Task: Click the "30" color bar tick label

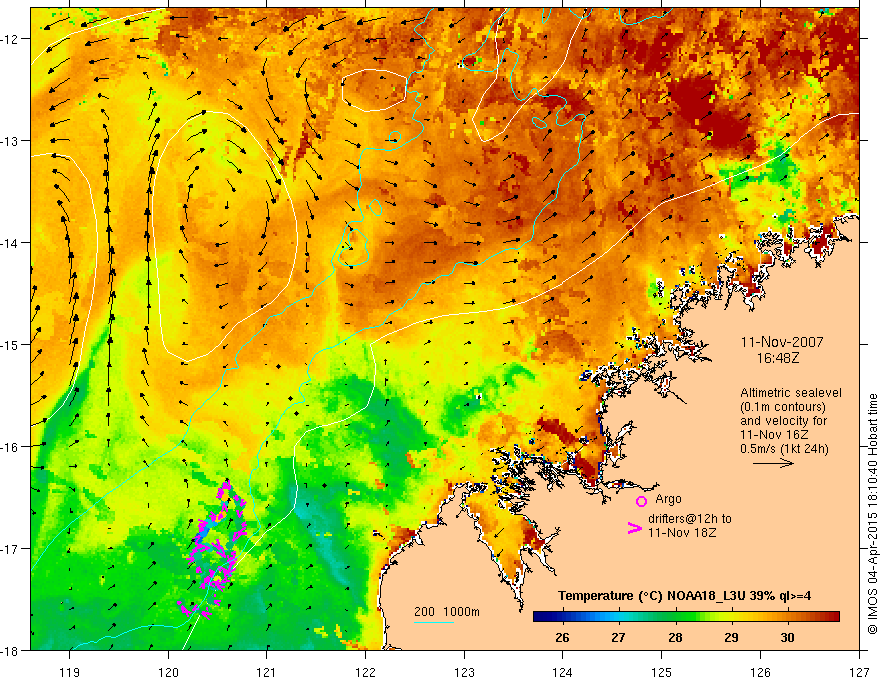Action: tap(787, 637)
